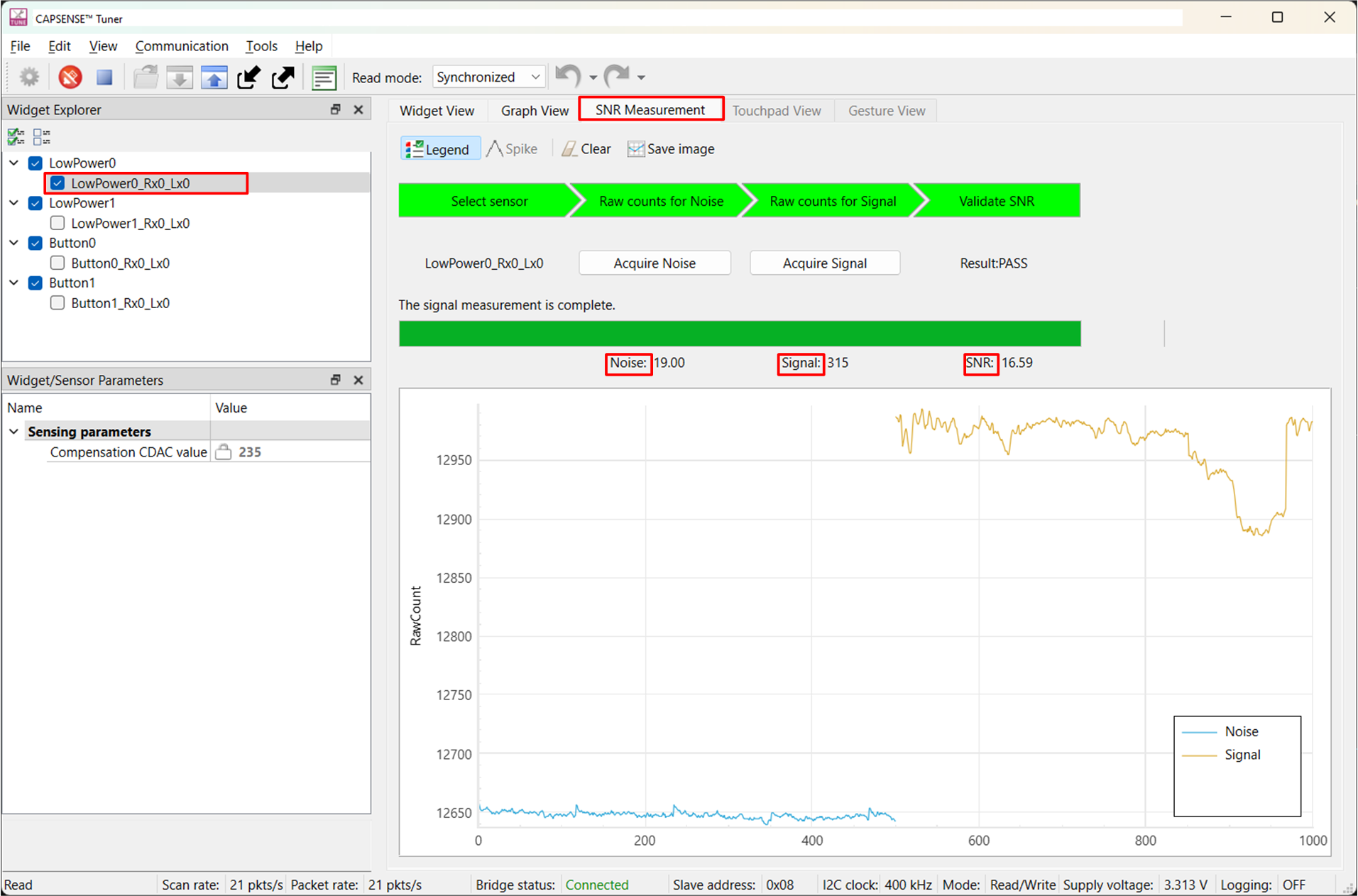This screenshot has height=896, width=1358.
Task: Collapse the LowPower0 tree node
Action: click(13, 163)
